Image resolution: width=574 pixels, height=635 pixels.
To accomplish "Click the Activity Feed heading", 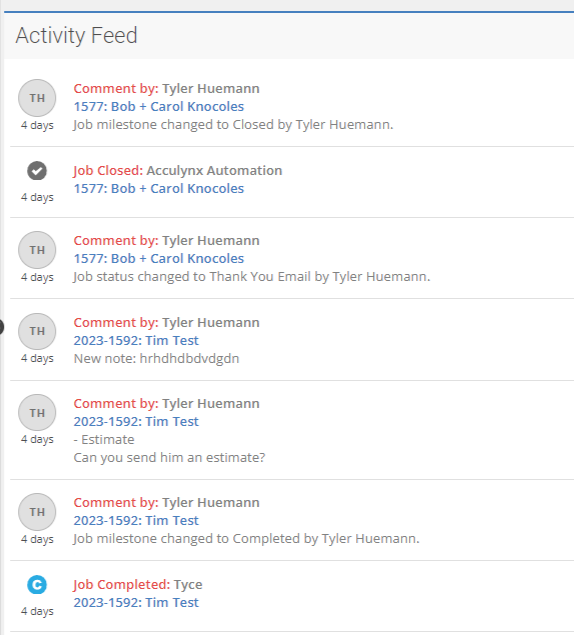I will (77, 35).
